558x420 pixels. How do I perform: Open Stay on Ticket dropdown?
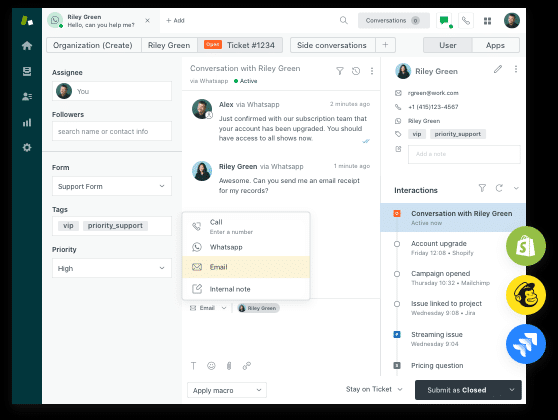[374, 389]
